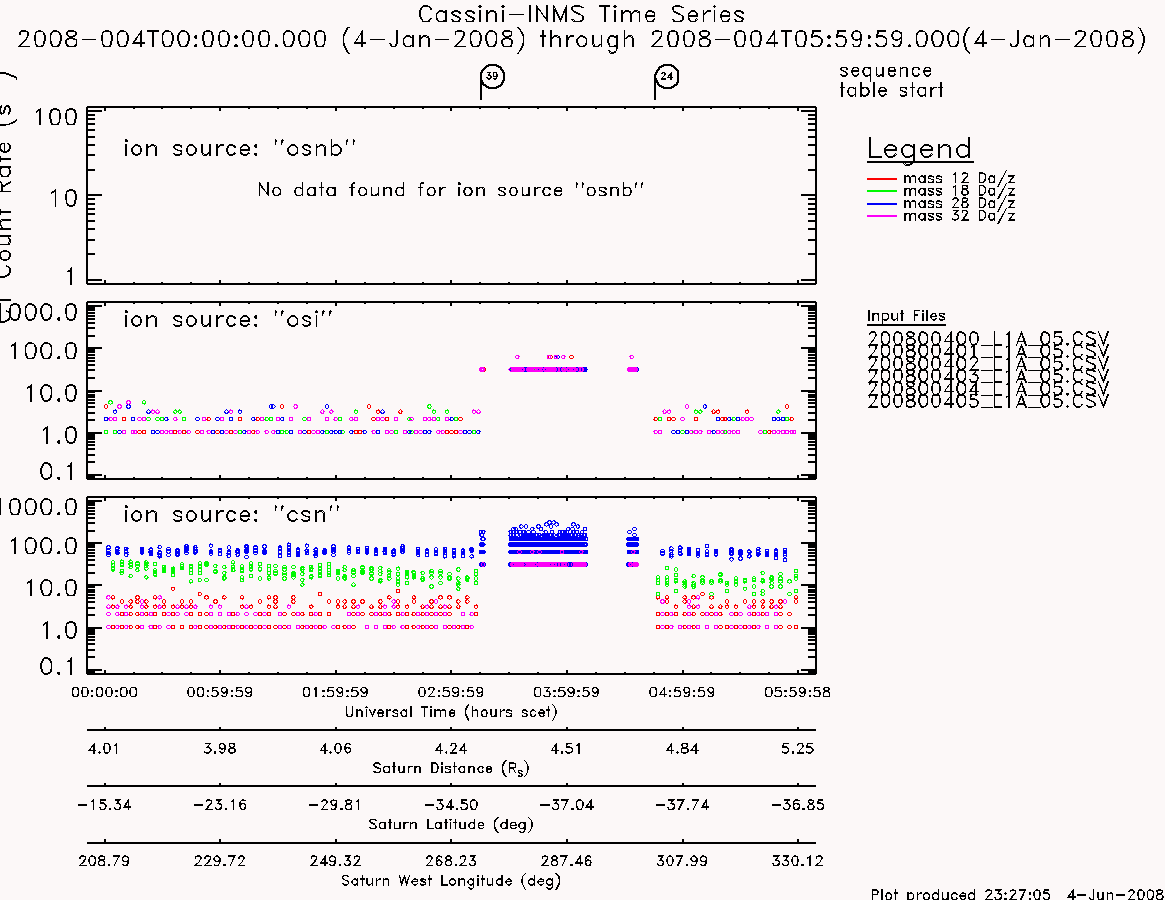The width and height of the screenshot is (1165, 900).
Task: Click Saturn west longitude value 208.79
Action: (x=104, y=861)
